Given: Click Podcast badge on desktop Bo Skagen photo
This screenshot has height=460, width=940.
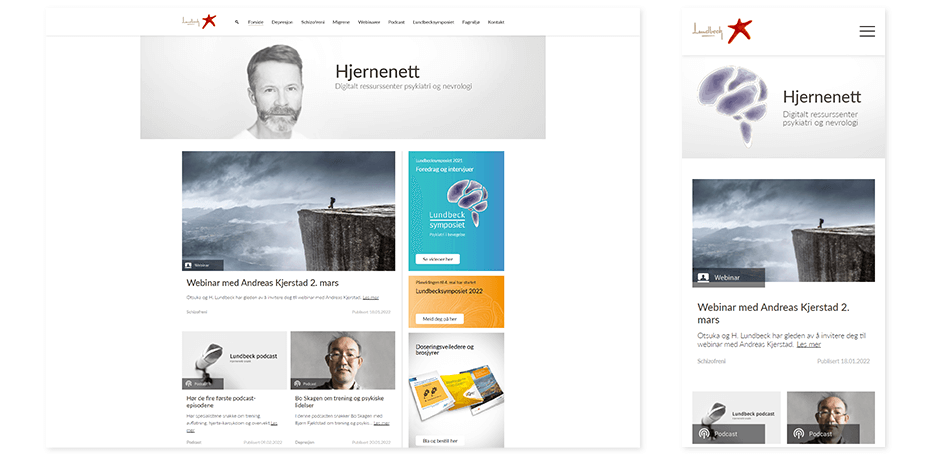Looking at the screenshot, I should point(311,383).
